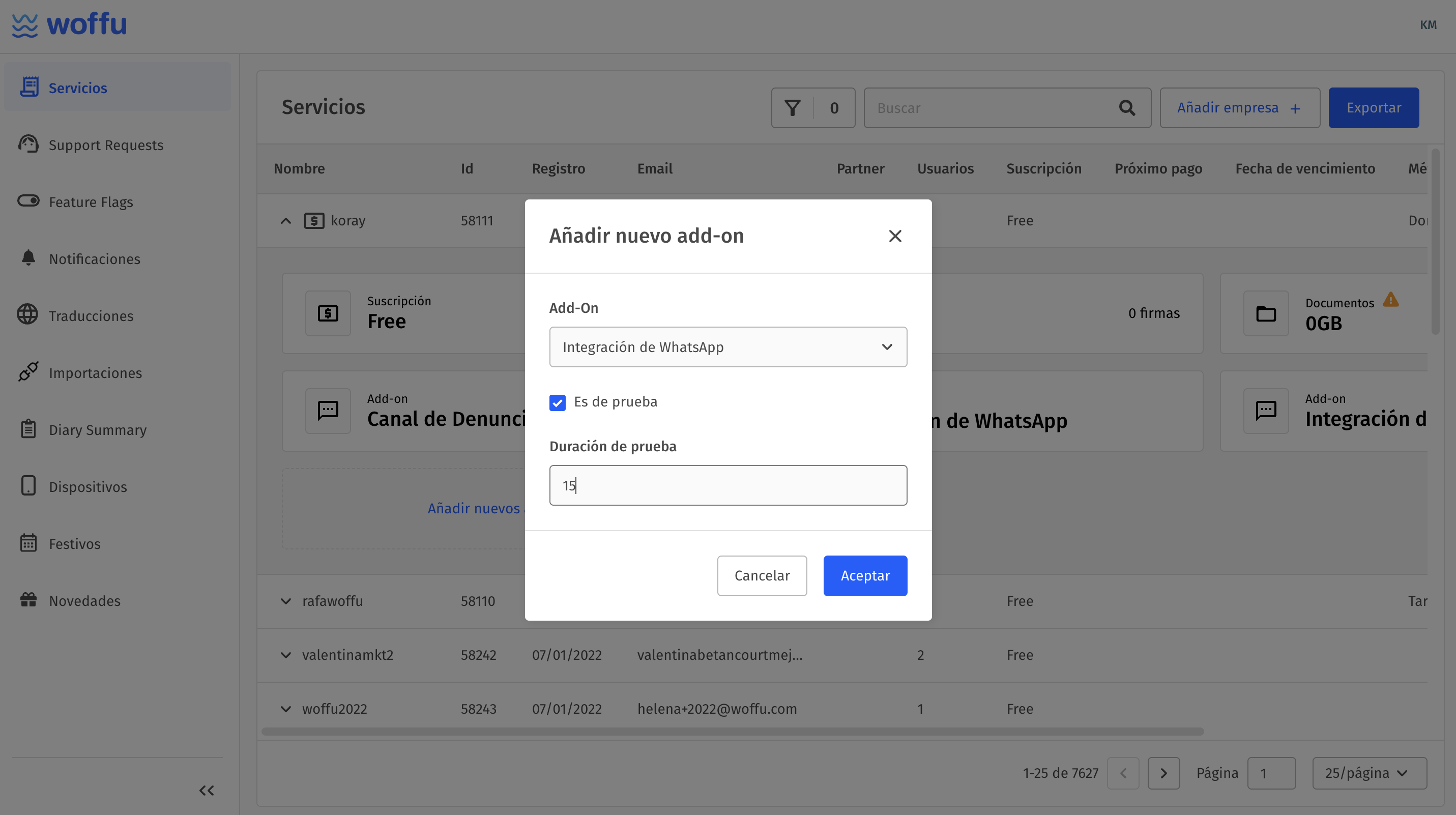Click the Registro column header

click(559, 168)
